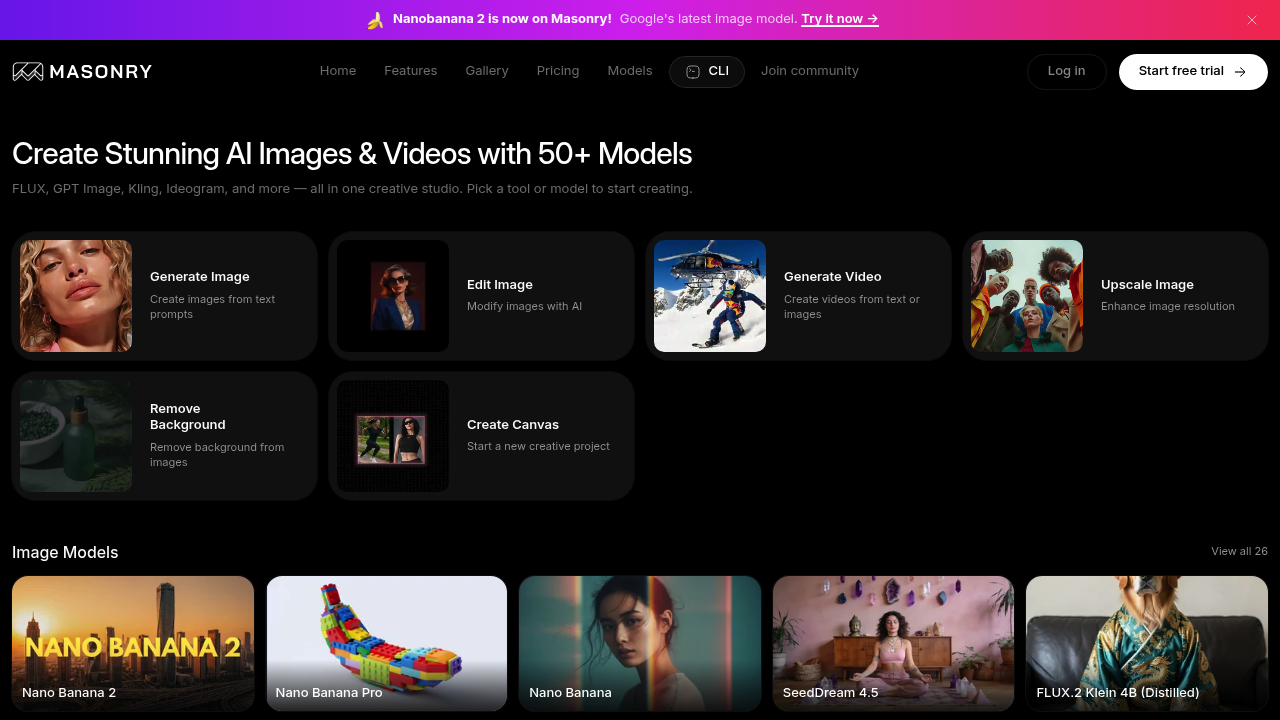Click the Generate Video helicopter thumbnail icon

pos(710,295)
